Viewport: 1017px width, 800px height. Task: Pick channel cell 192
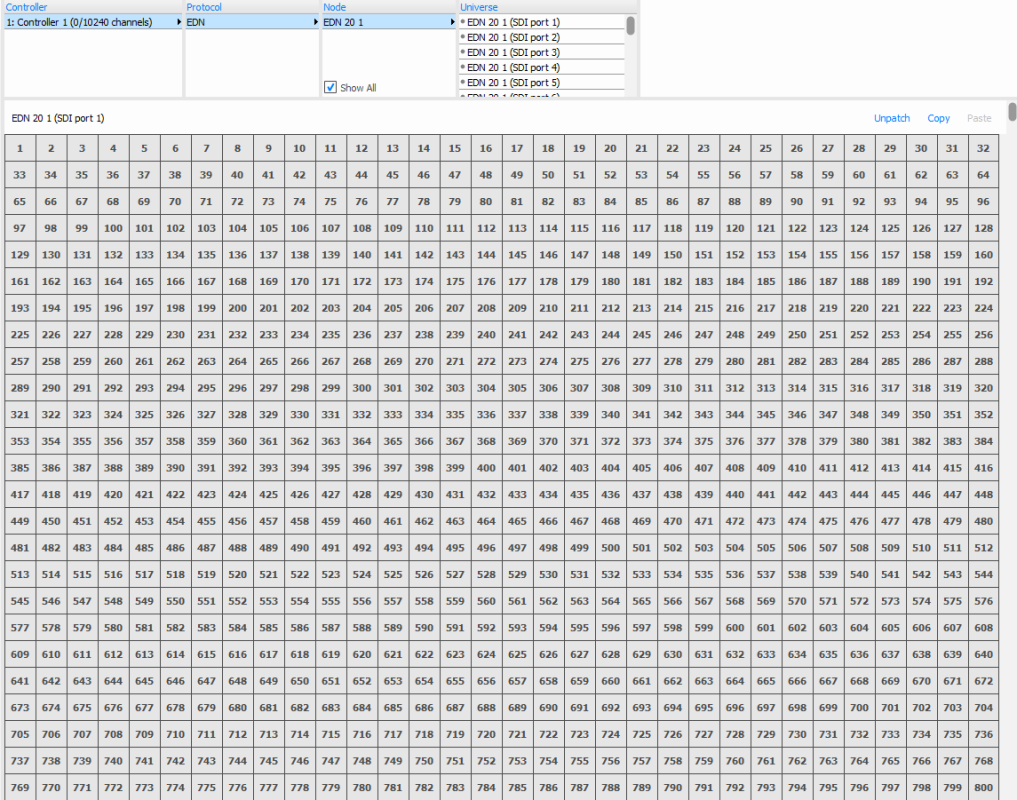pos(983,282)
